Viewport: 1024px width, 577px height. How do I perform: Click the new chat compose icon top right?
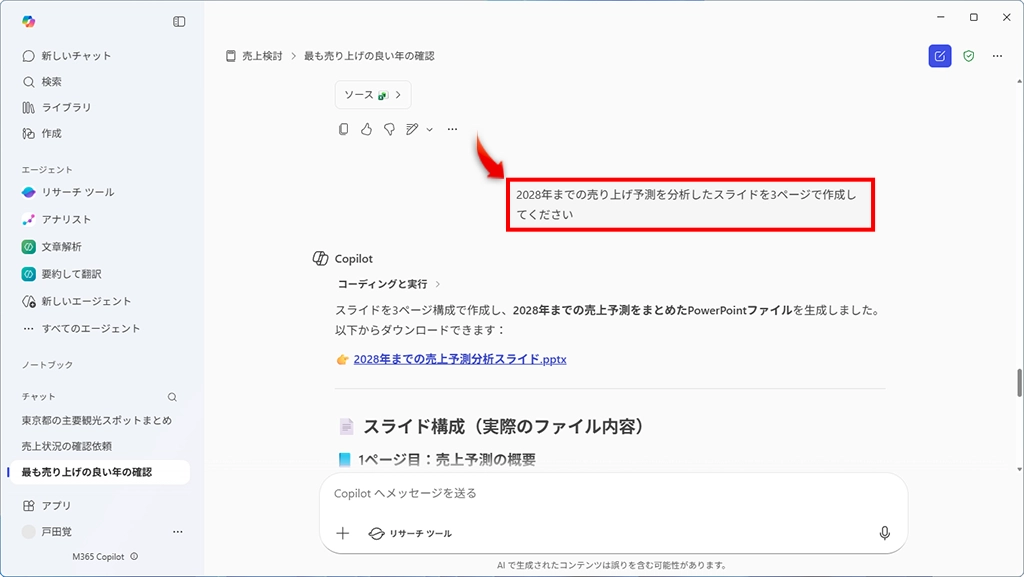click(x=939, y=56)
